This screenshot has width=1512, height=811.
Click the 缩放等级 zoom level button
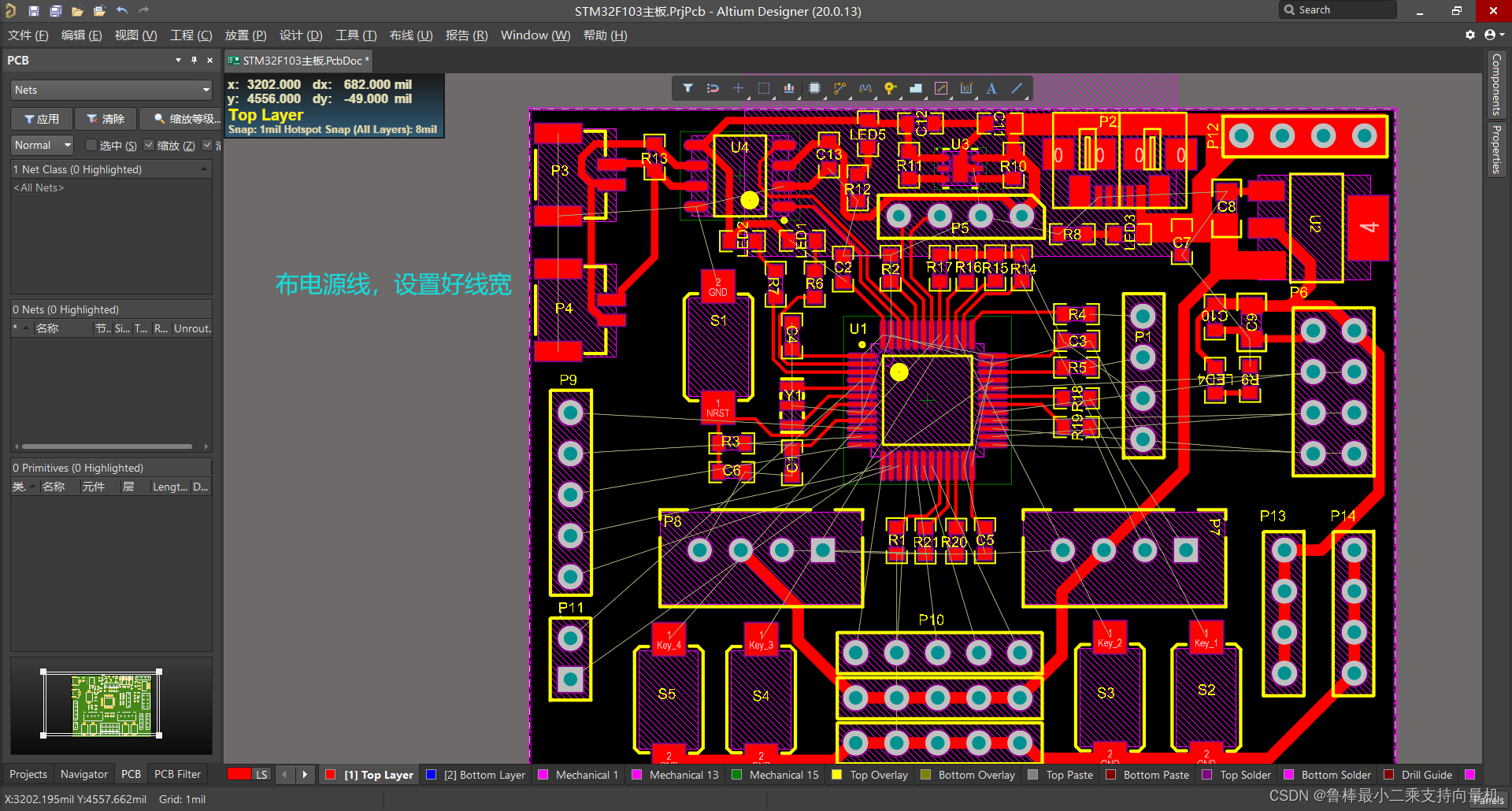(x=182, y=119)
